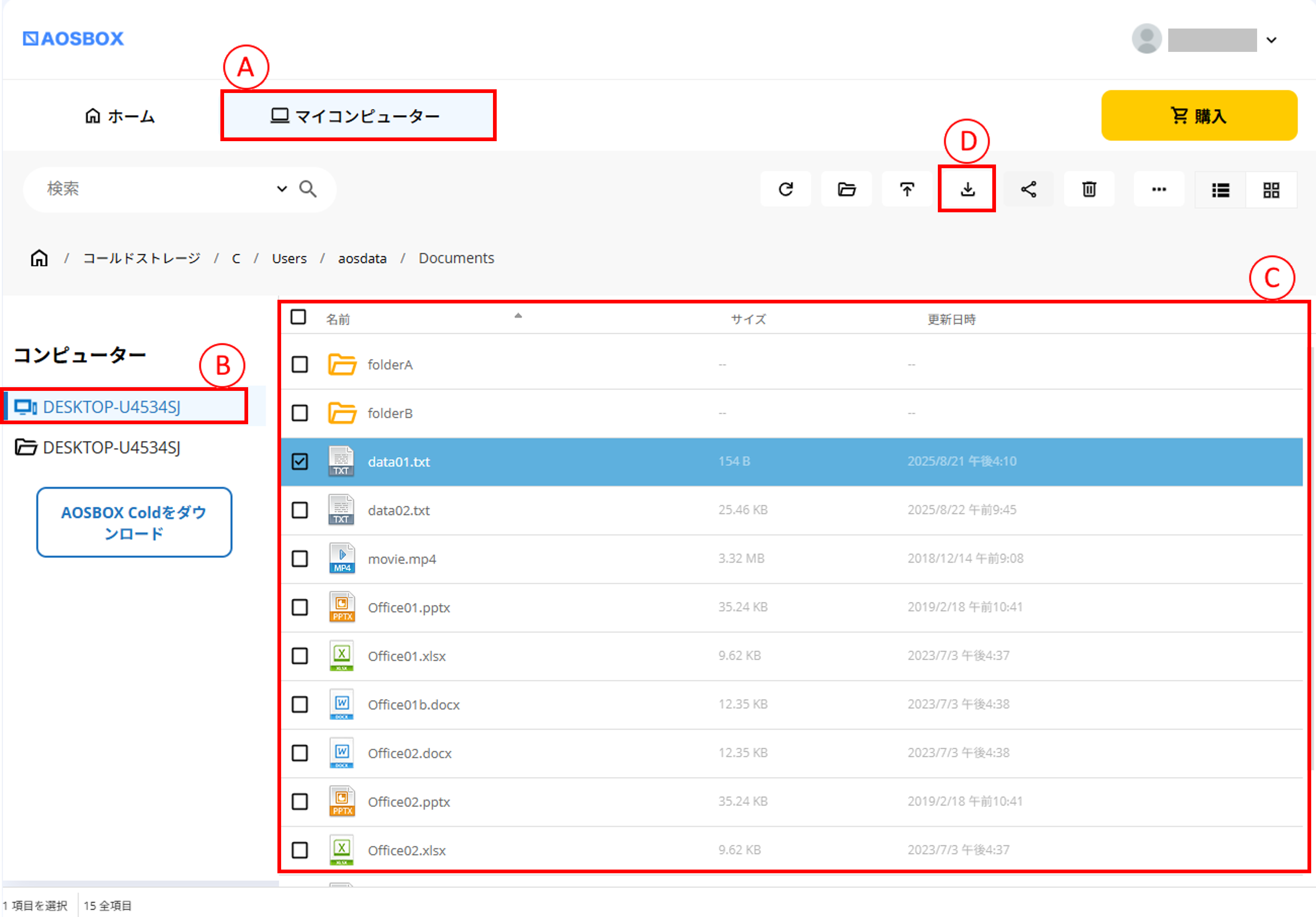Click the open folder toolbar icon
The width and height of the screenshot is (1316, 917).
846,189
